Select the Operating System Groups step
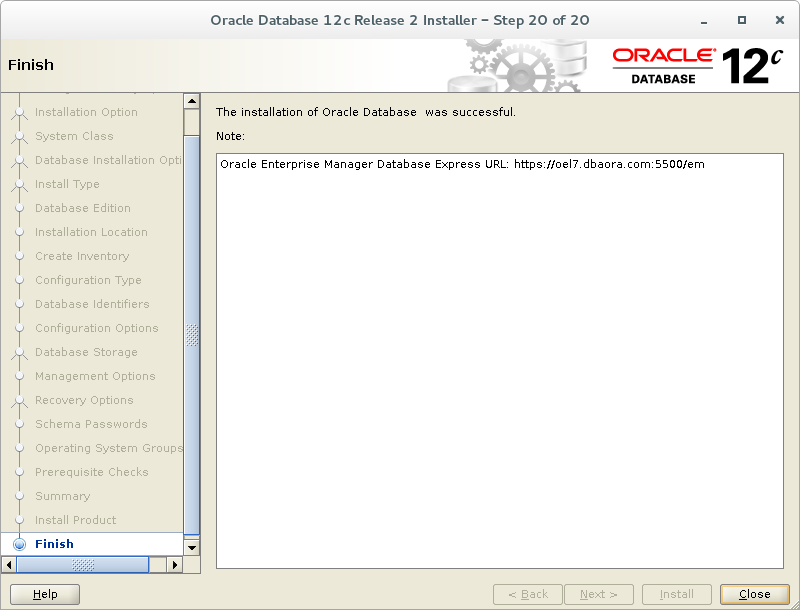The height and width of the screenshot is (610, 800). click(x=109, y=448)
